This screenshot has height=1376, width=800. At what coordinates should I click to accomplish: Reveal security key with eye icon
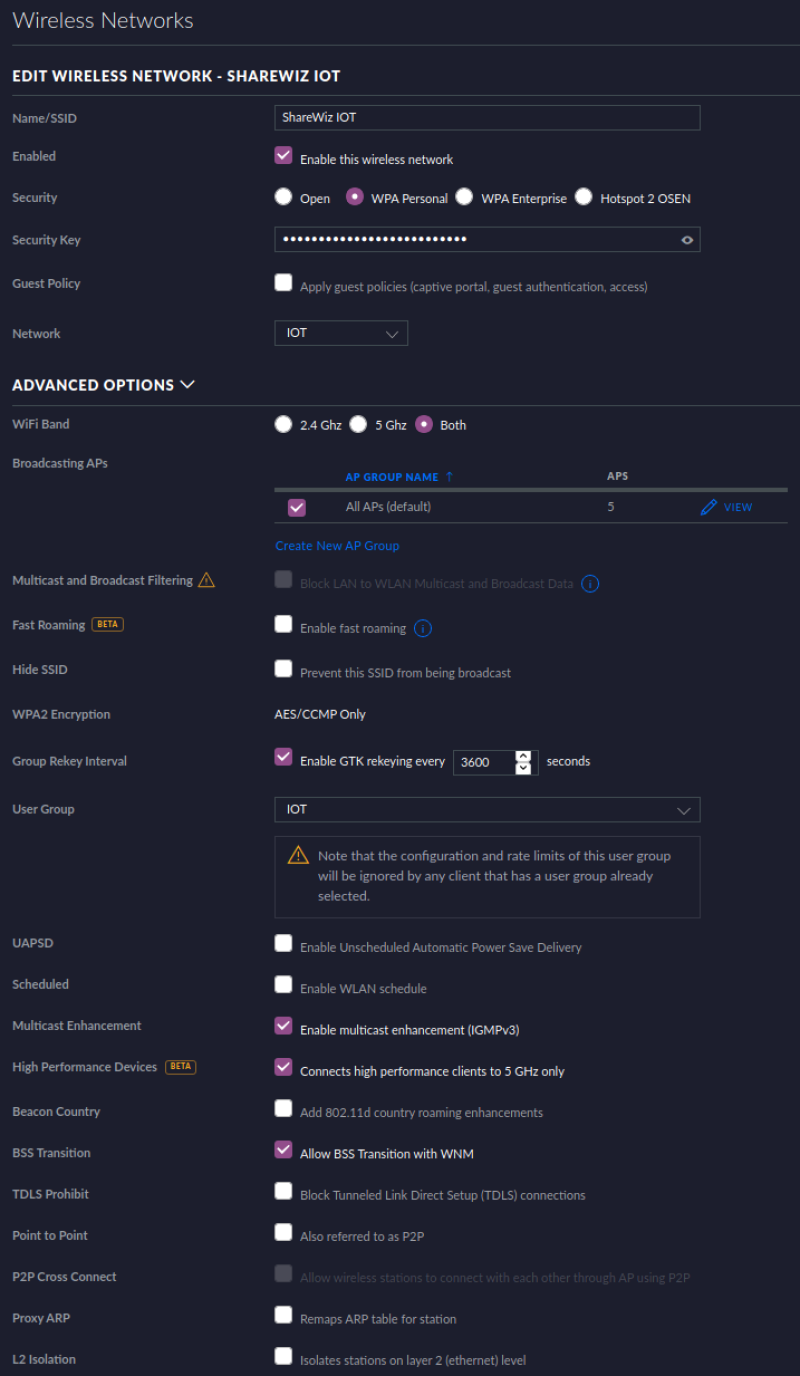687,240
